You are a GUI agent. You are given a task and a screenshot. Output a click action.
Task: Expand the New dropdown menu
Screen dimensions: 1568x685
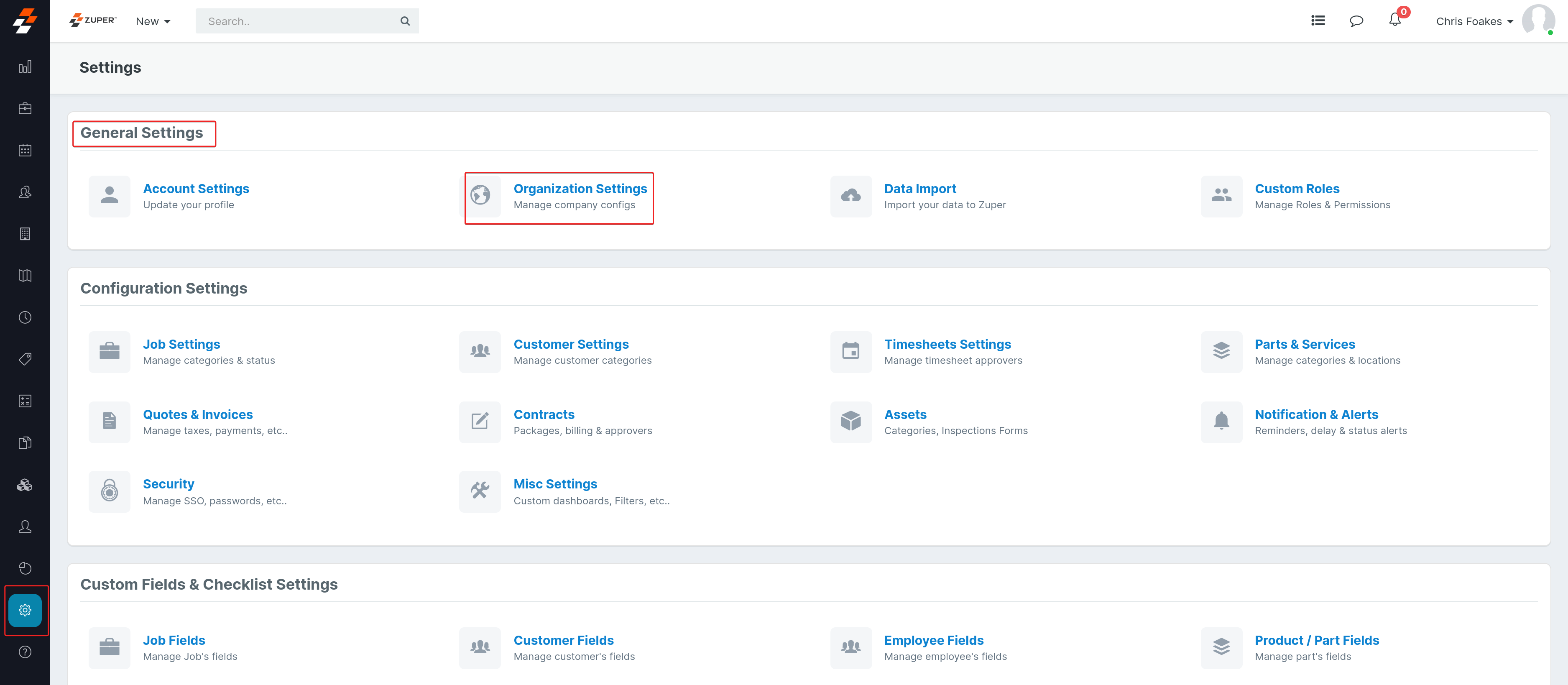(153, 21)
